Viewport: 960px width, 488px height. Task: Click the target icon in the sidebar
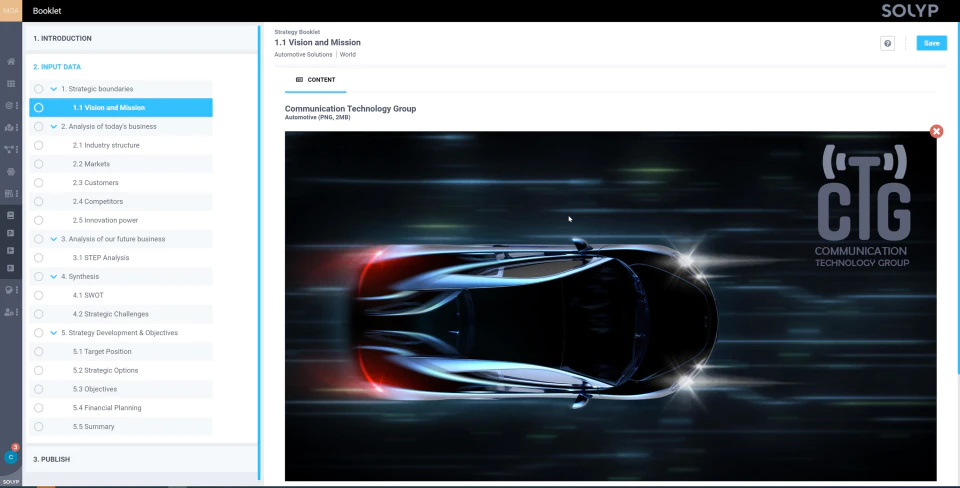(9, 105)
